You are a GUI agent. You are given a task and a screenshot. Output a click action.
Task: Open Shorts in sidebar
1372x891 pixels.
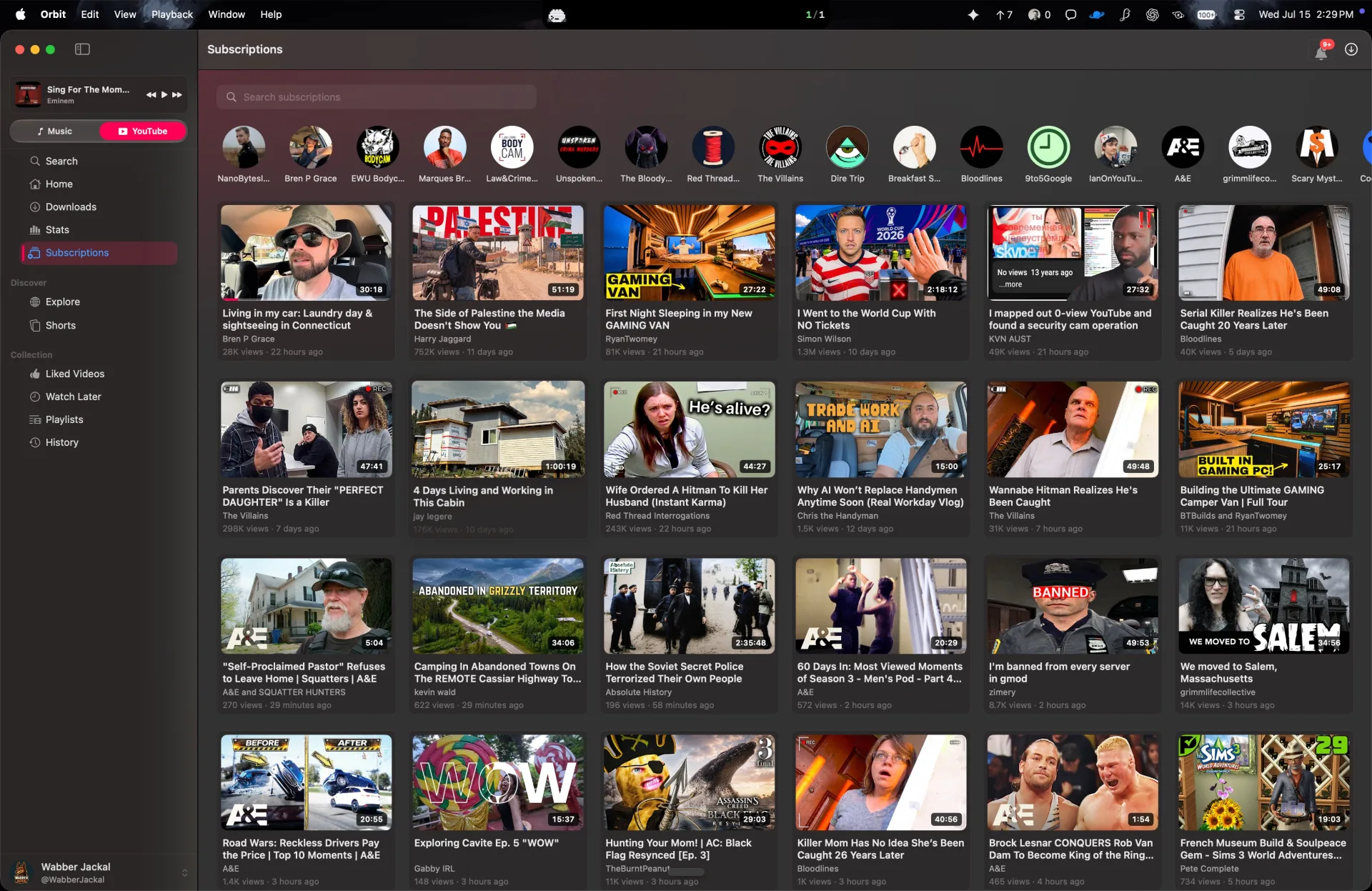coord(99,326)
